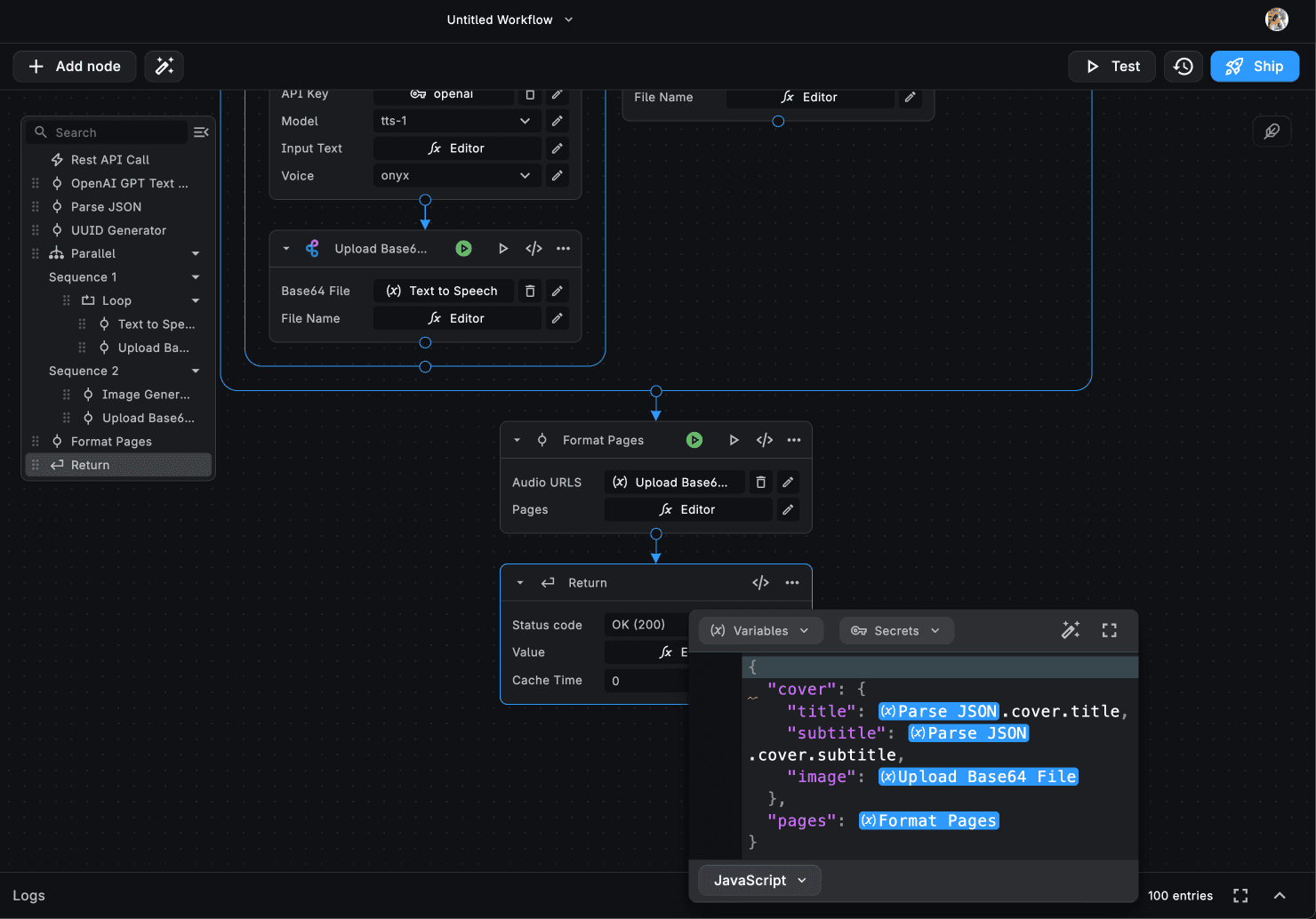Open the more options menu on Return node
The width and height of the screenshot is (1316, 919).
pyautogui.click(x=792, y=583)
